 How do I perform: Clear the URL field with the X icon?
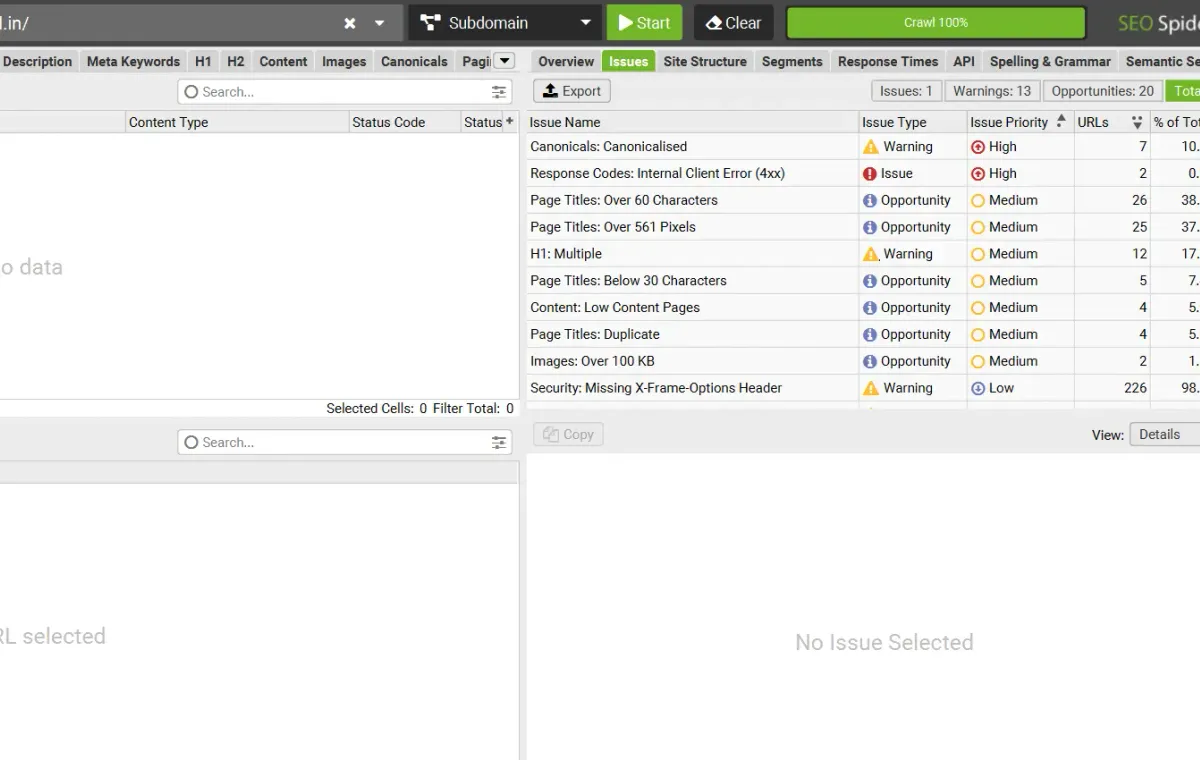pos(350,23)
